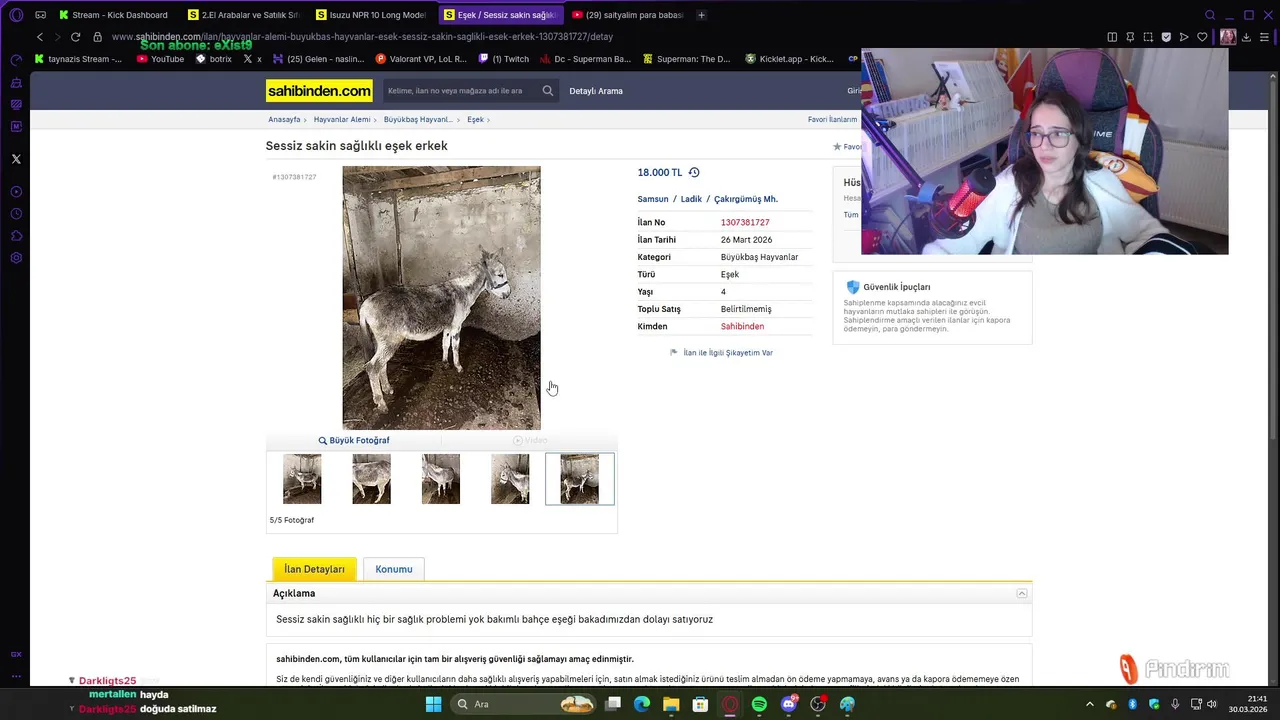
Task: Select the second donkey photo thumbnail
Action: (x=371, y=479)
